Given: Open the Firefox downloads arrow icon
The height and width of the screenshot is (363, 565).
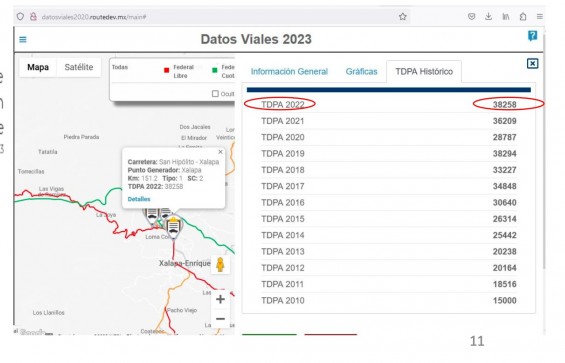Looking at the screenshot, I should 488,17.
